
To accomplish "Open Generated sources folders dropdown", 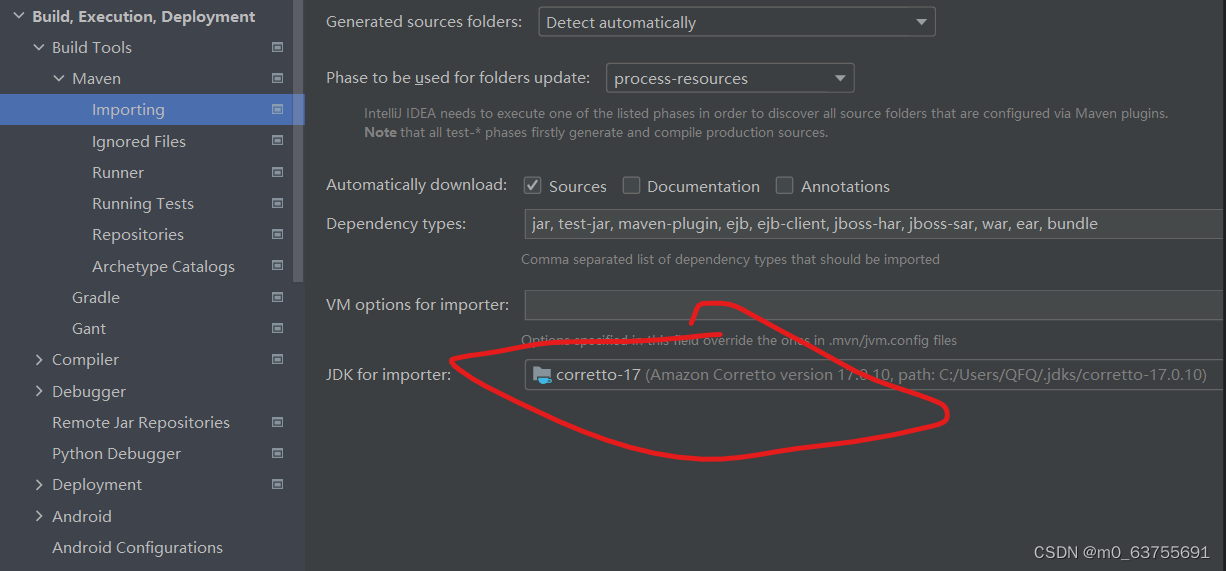I will (737, 22).
